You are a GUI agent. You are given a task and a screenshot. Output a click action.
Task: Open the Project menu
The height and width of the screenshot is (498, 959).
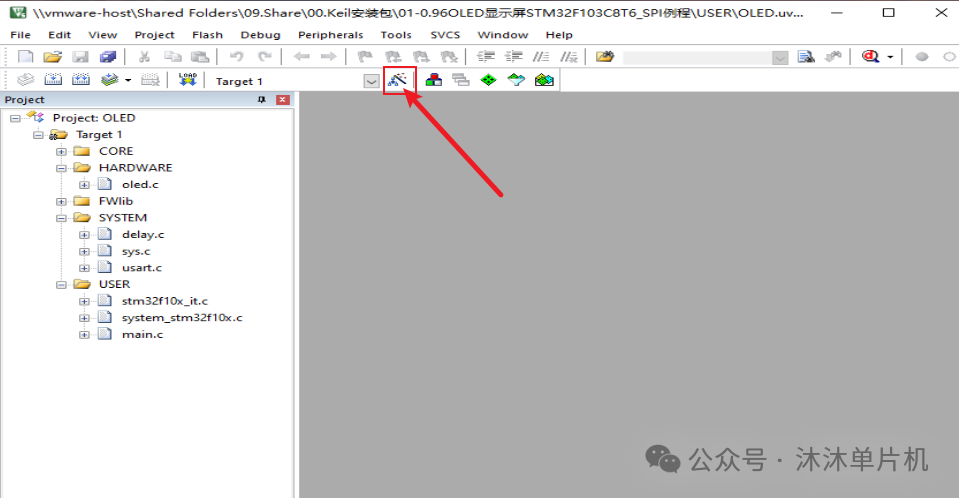(154, 35)
